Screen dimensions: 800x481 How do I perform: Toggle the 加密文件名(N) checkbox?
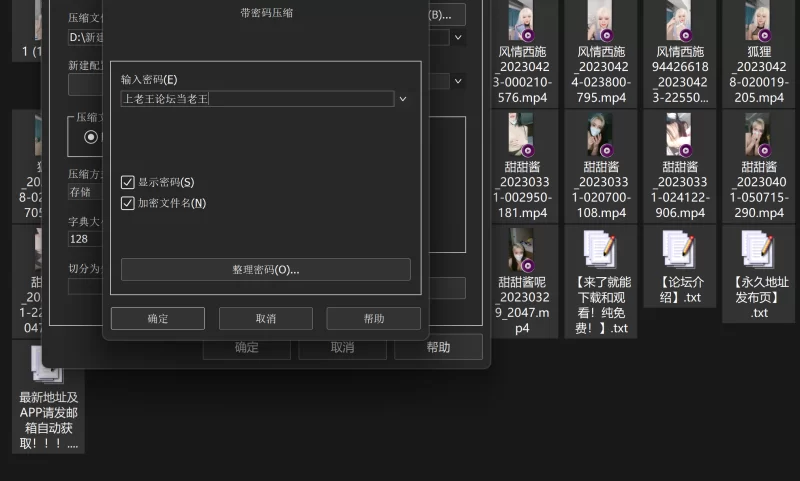coord(128,203)
